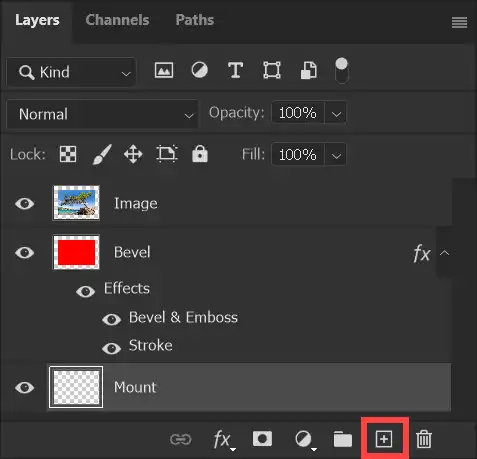Viewport: 477px width, 459px height.
Task: Hide the Bevel & Emboss effect
Action: [112, 319]
